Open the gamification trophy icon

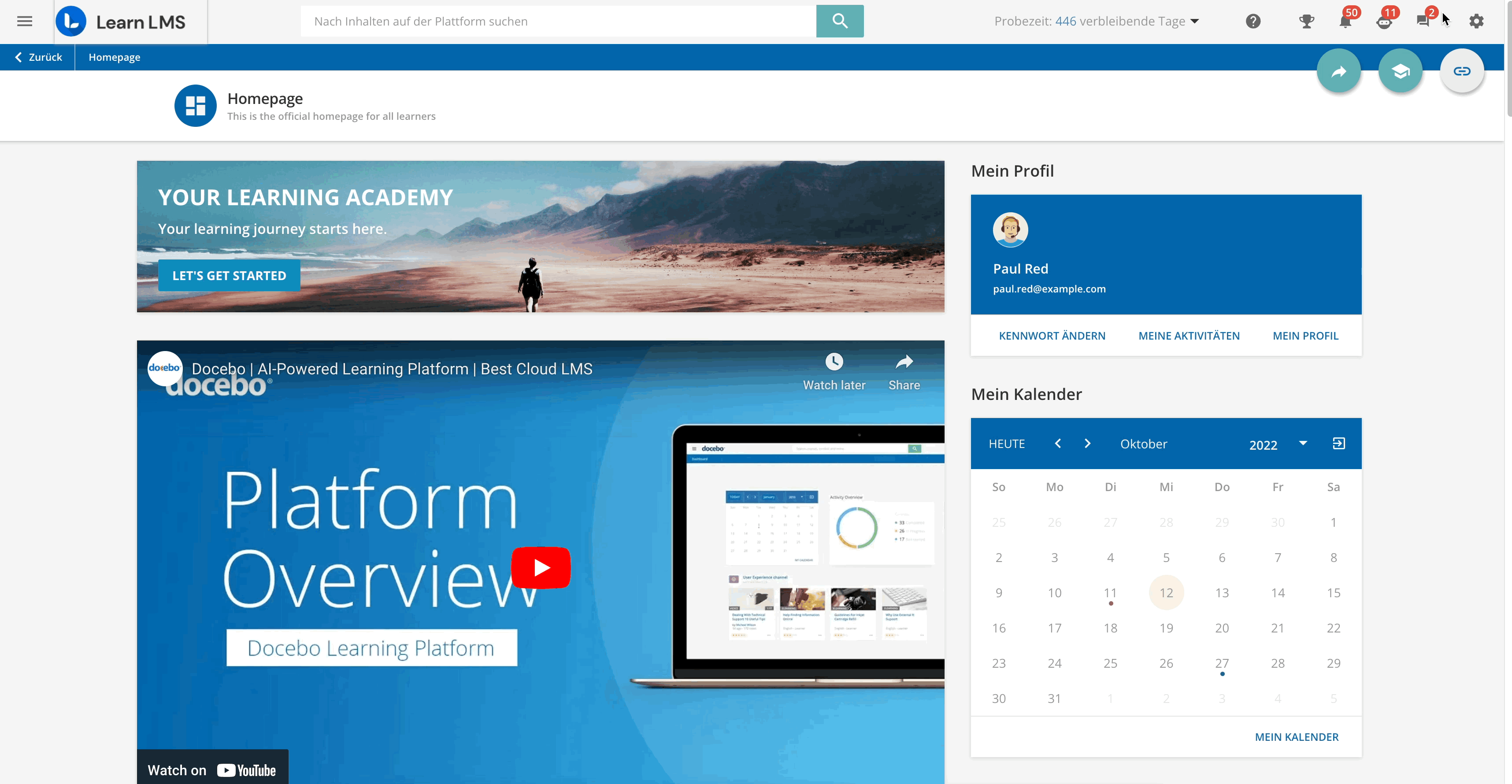[x=1306, y=22]
